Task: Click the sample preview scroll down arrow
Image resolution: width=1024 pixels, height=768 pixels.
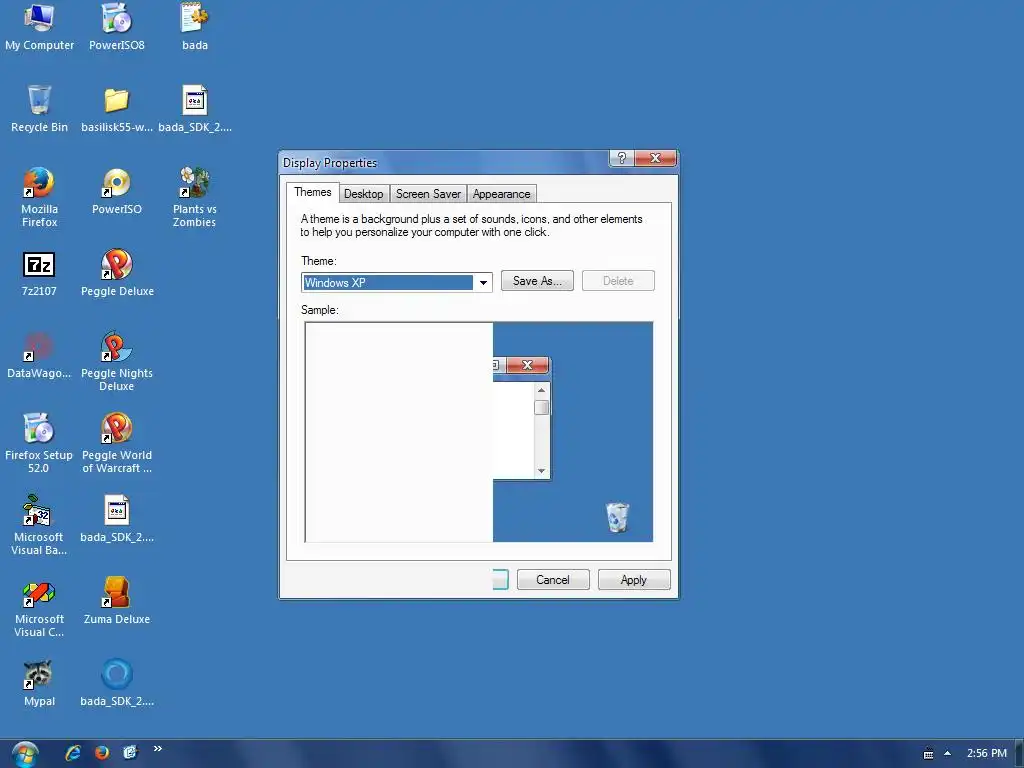Action: pyautogui.click(x=541, y=471)
